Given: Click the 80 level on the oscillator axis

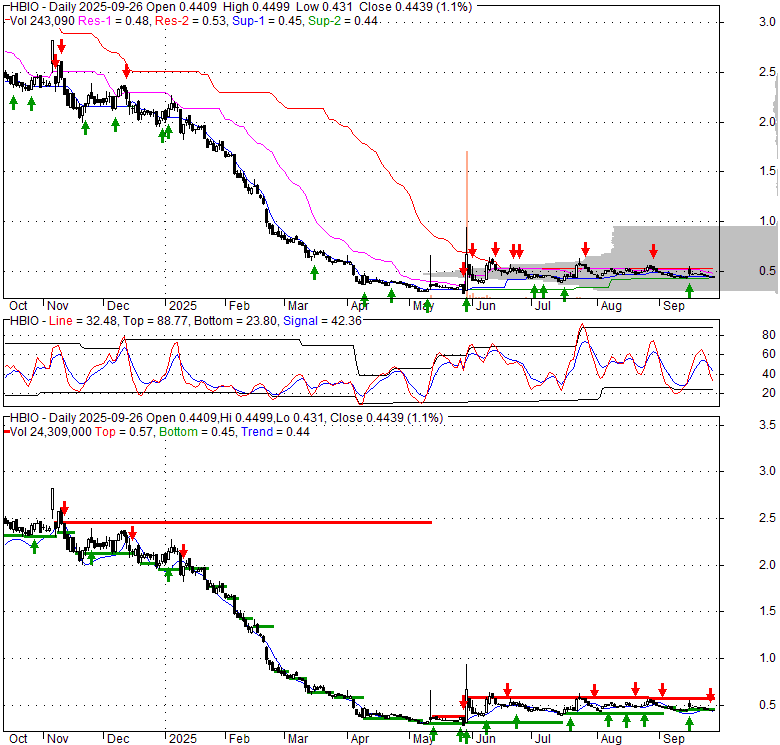Looking at the screenshot, I should [x=769, y=335].
